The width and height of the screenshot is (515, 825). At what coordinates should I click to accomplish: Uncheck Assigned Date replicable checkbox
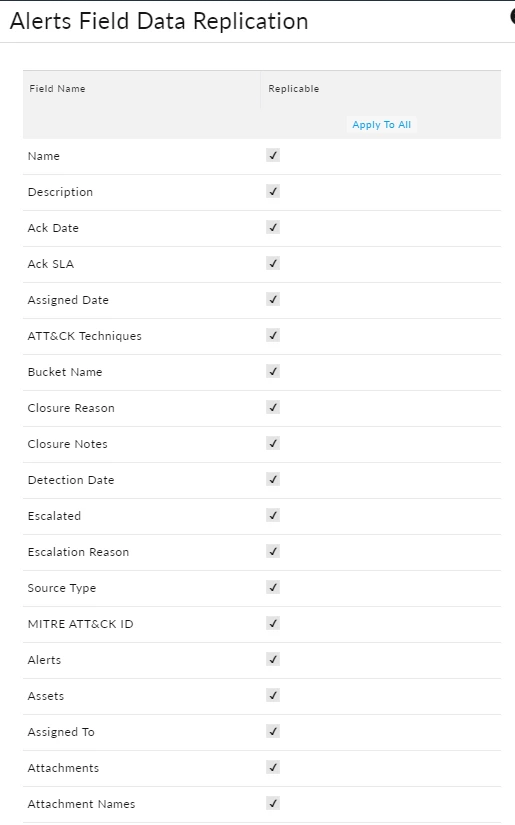(273, 299)
